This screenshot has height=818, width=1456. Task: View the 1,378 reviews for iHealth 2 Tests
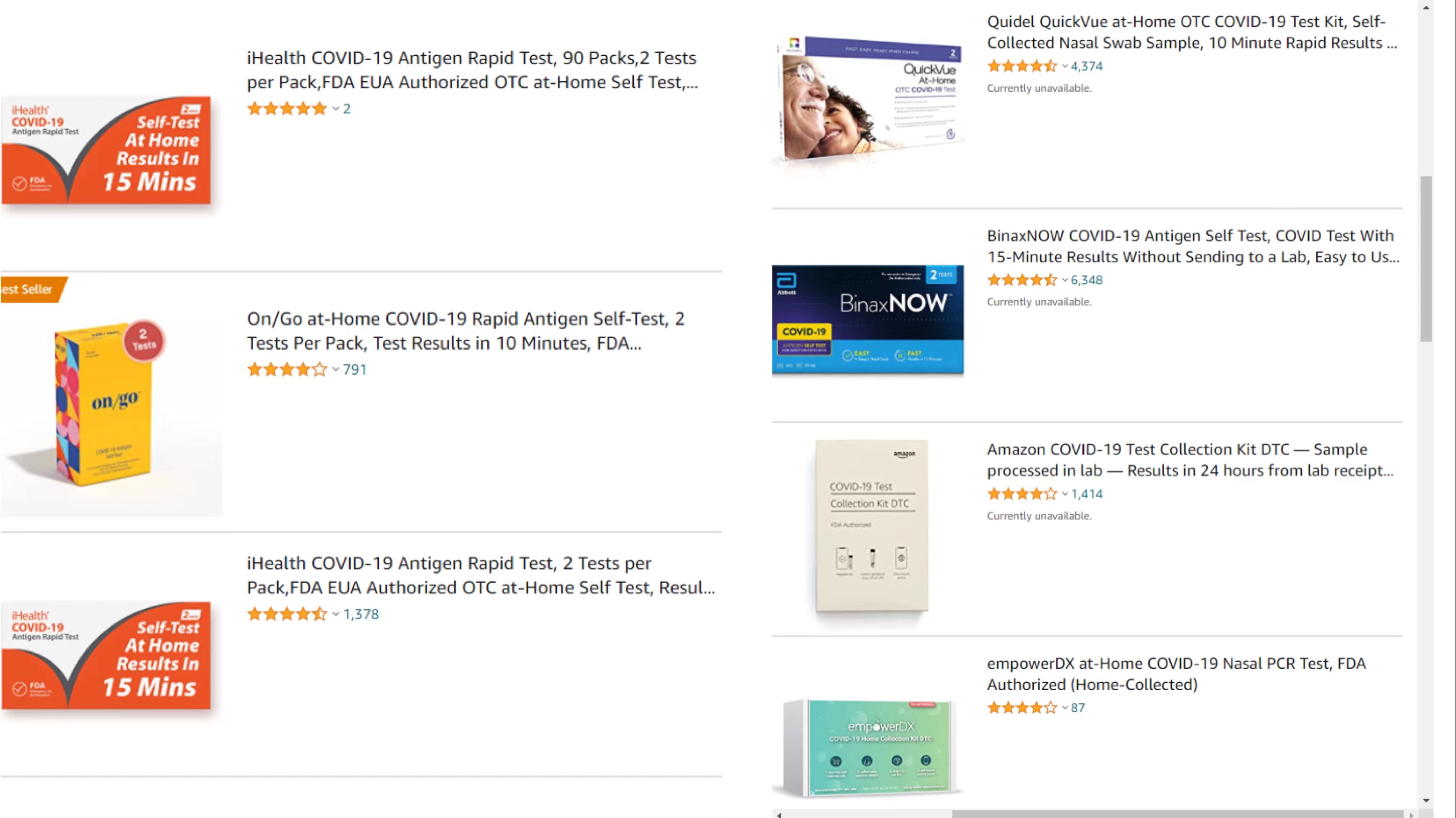pyautogui.click(x=361, y=614)
